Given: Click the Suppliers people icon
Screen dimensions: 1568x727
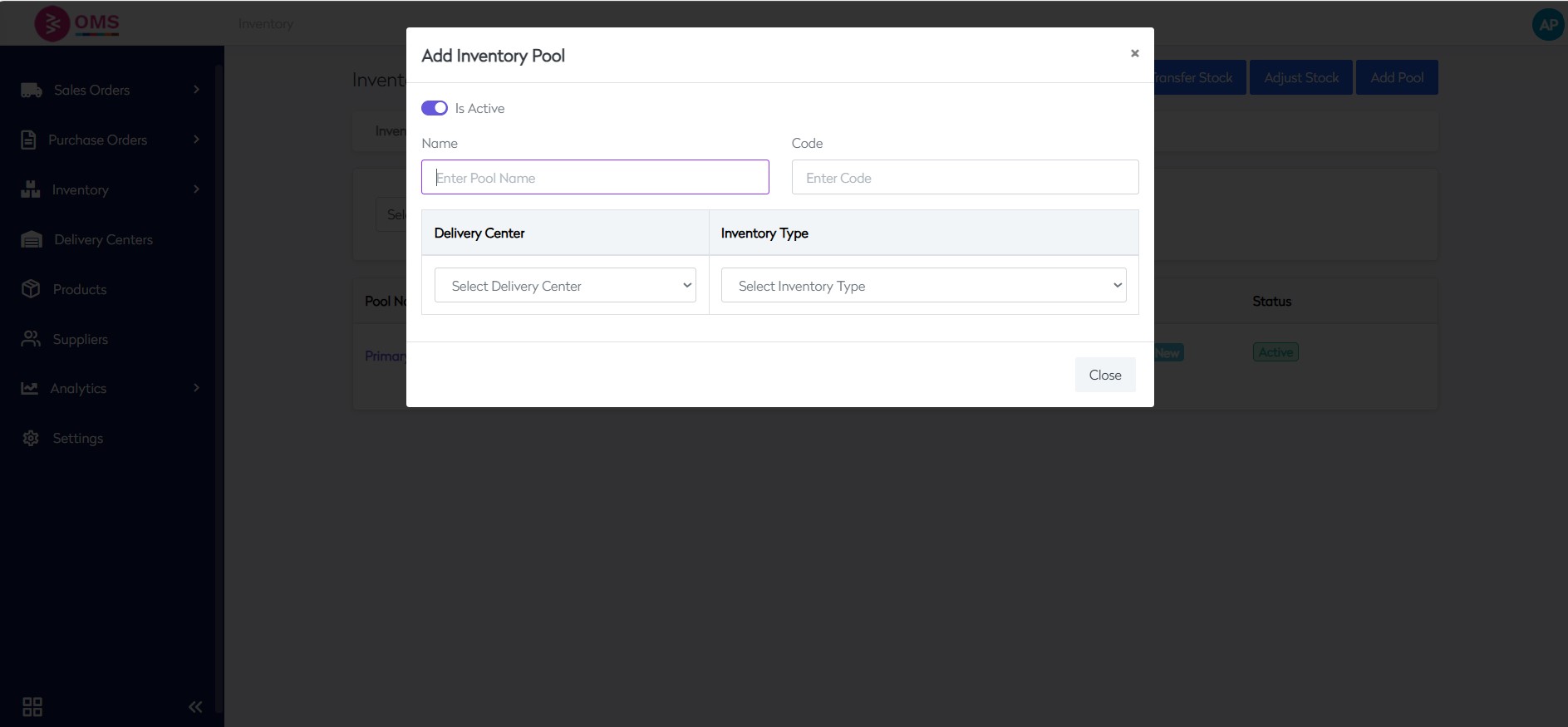Looking at the screenshot, I should 31,339.
